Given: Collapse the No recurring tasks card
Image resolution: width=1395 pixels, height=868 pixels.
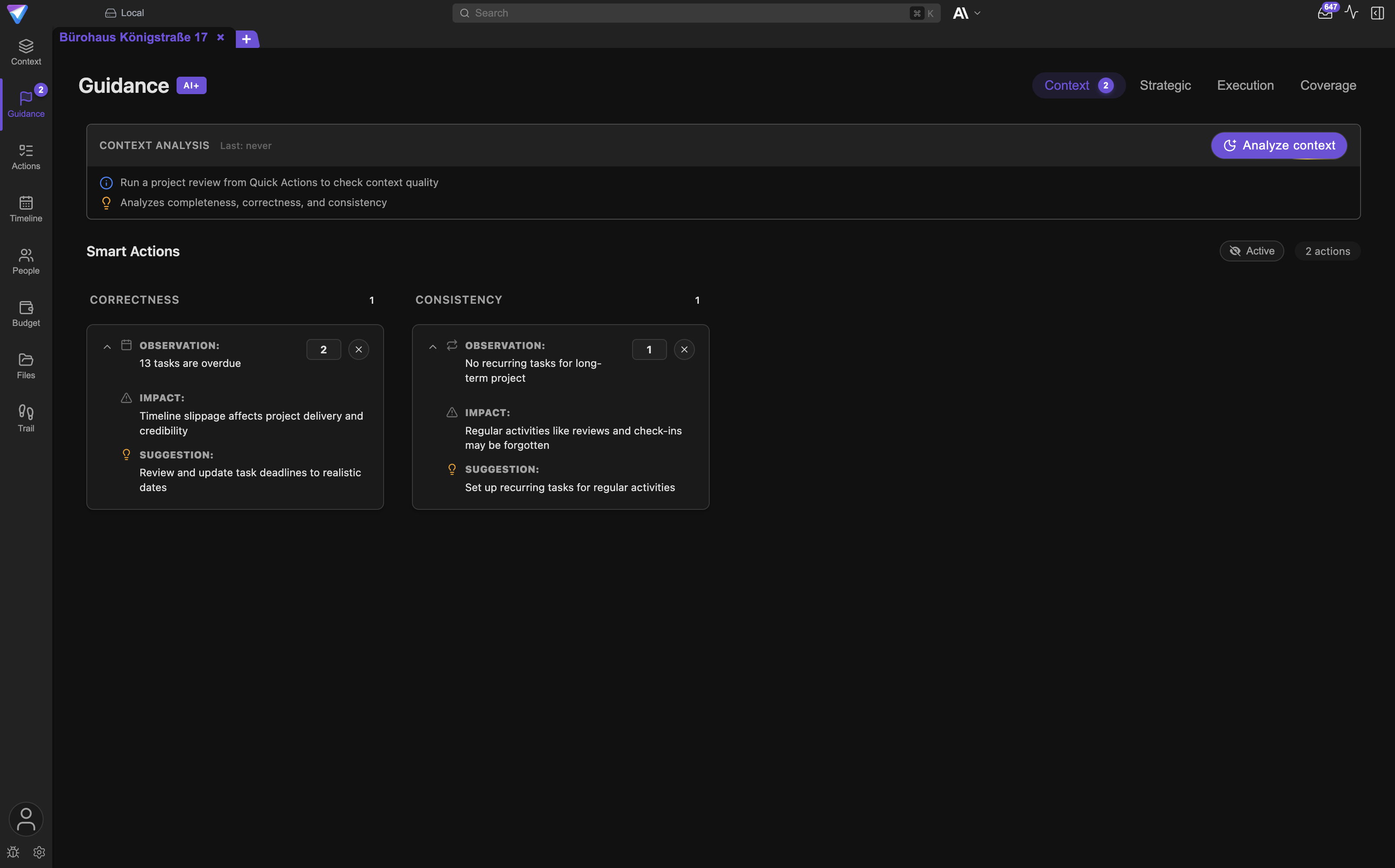Looking at the screenshot, I should (432, 347).
